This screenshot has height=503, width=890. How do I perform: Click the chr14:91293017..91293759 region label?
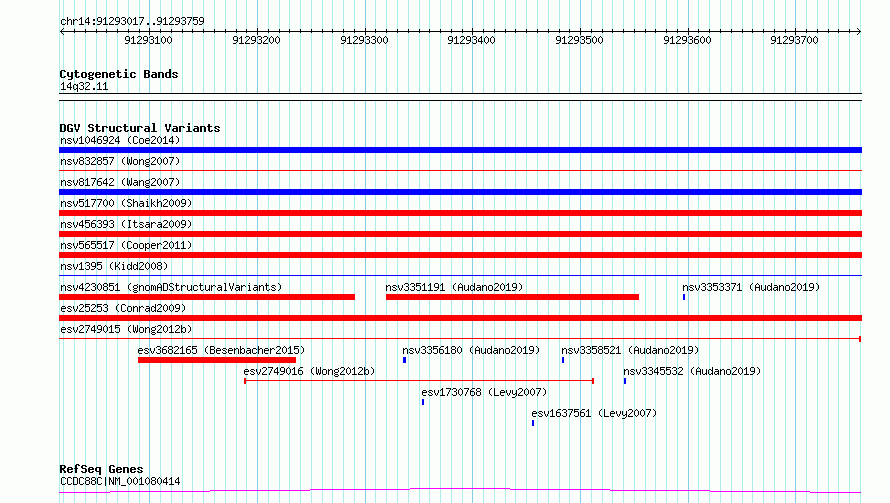coord(132,22)
